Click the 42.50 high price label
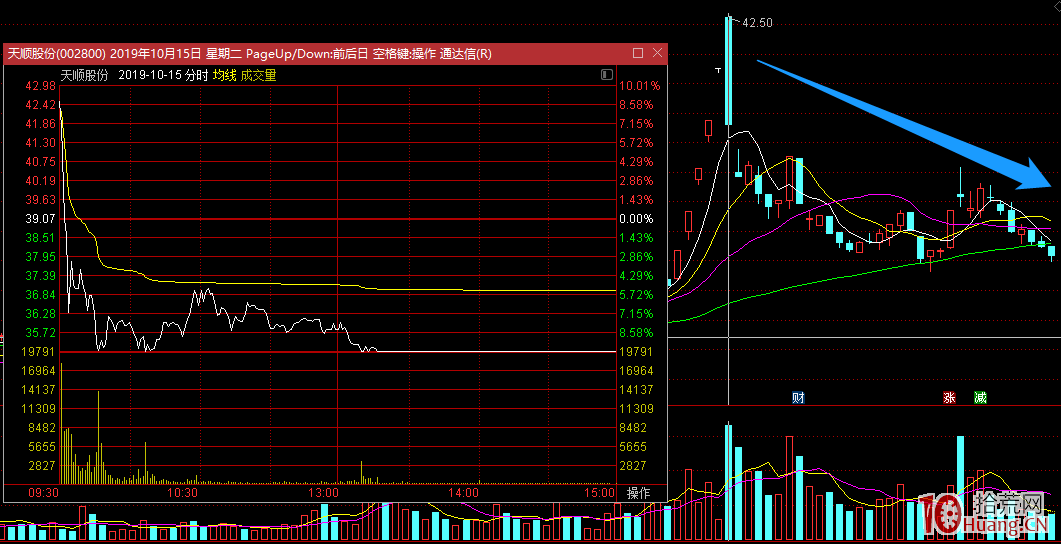The image size is (1061, 544). [757, 22]
